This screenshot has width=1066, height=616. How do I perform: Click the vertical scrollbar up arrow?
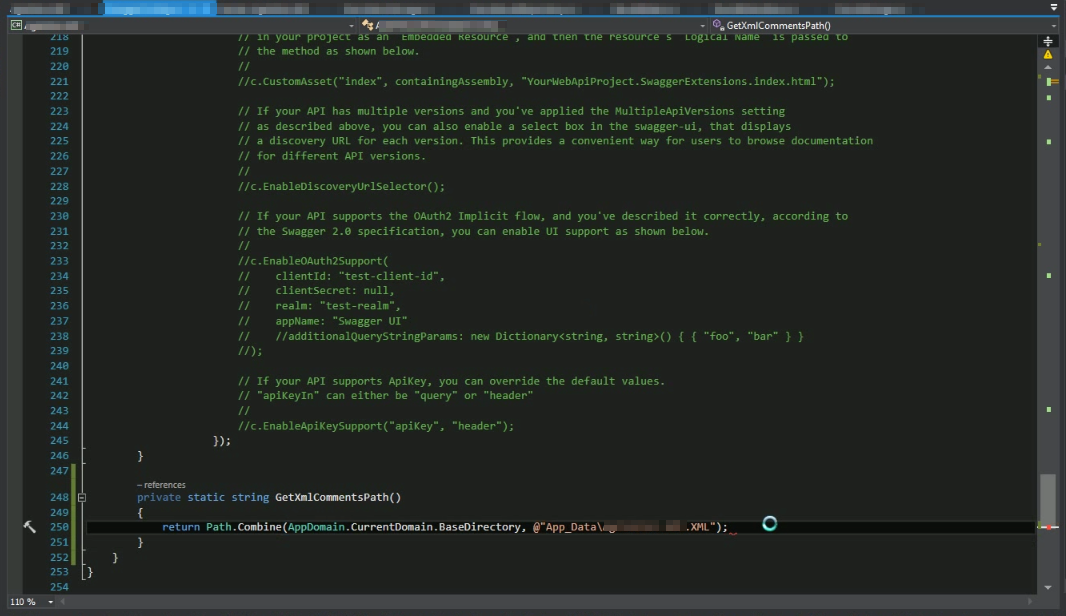point(1048,67)
